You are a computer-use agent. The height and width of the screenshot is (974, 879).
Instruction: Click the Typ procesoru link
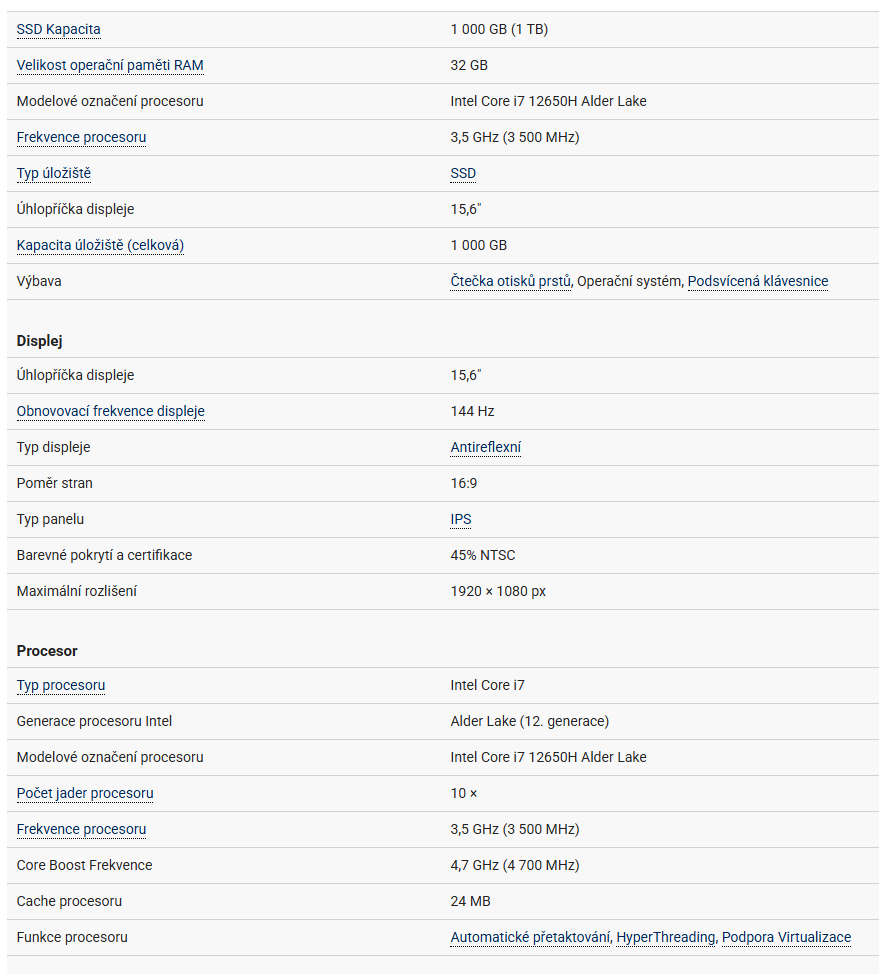61,685
